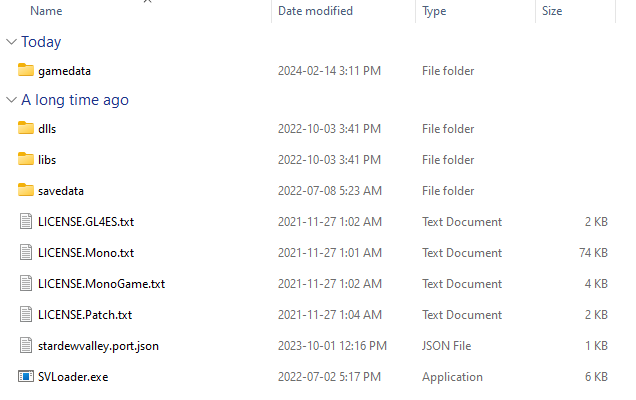
Task: Click the LICENSE.Mono.txt file icon
Action: click(26, 253)
